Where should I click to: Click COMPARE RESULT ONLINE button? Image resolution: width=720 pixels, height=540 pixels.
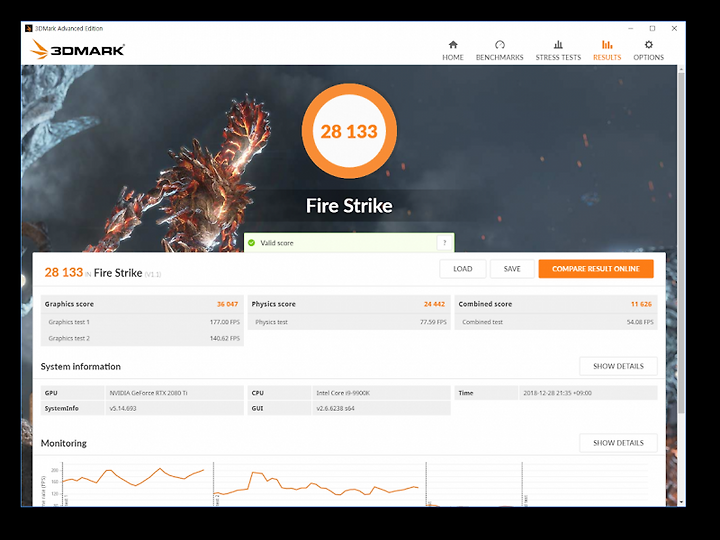(596, 269)
